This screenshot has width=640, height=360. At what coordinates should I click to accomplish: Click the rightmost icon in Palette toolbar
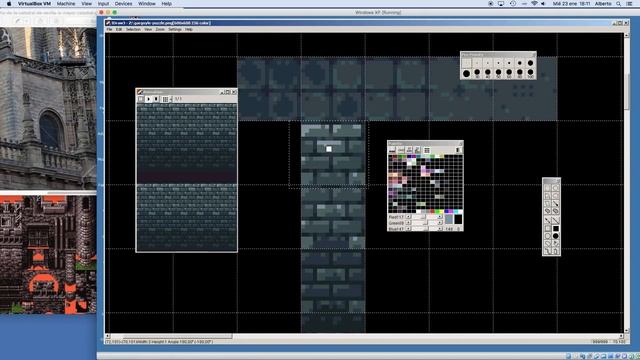click(x=459, y=150)
